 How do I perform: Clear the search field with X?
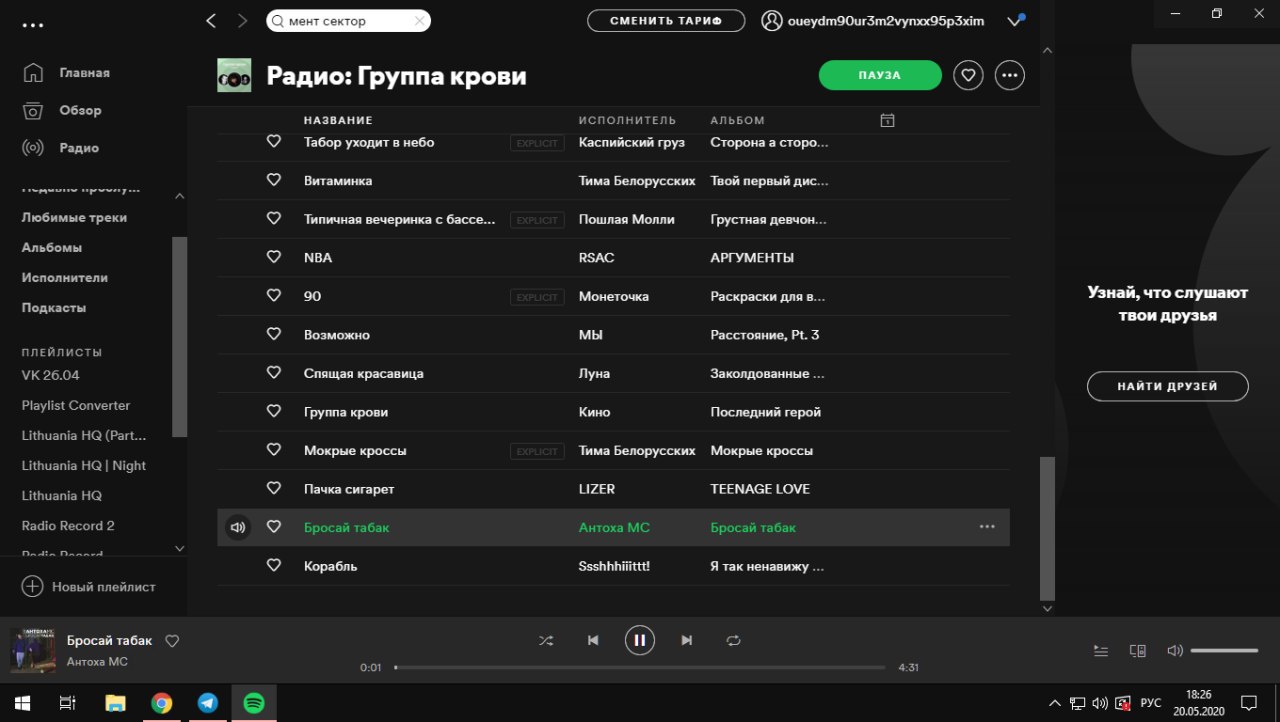419,20
